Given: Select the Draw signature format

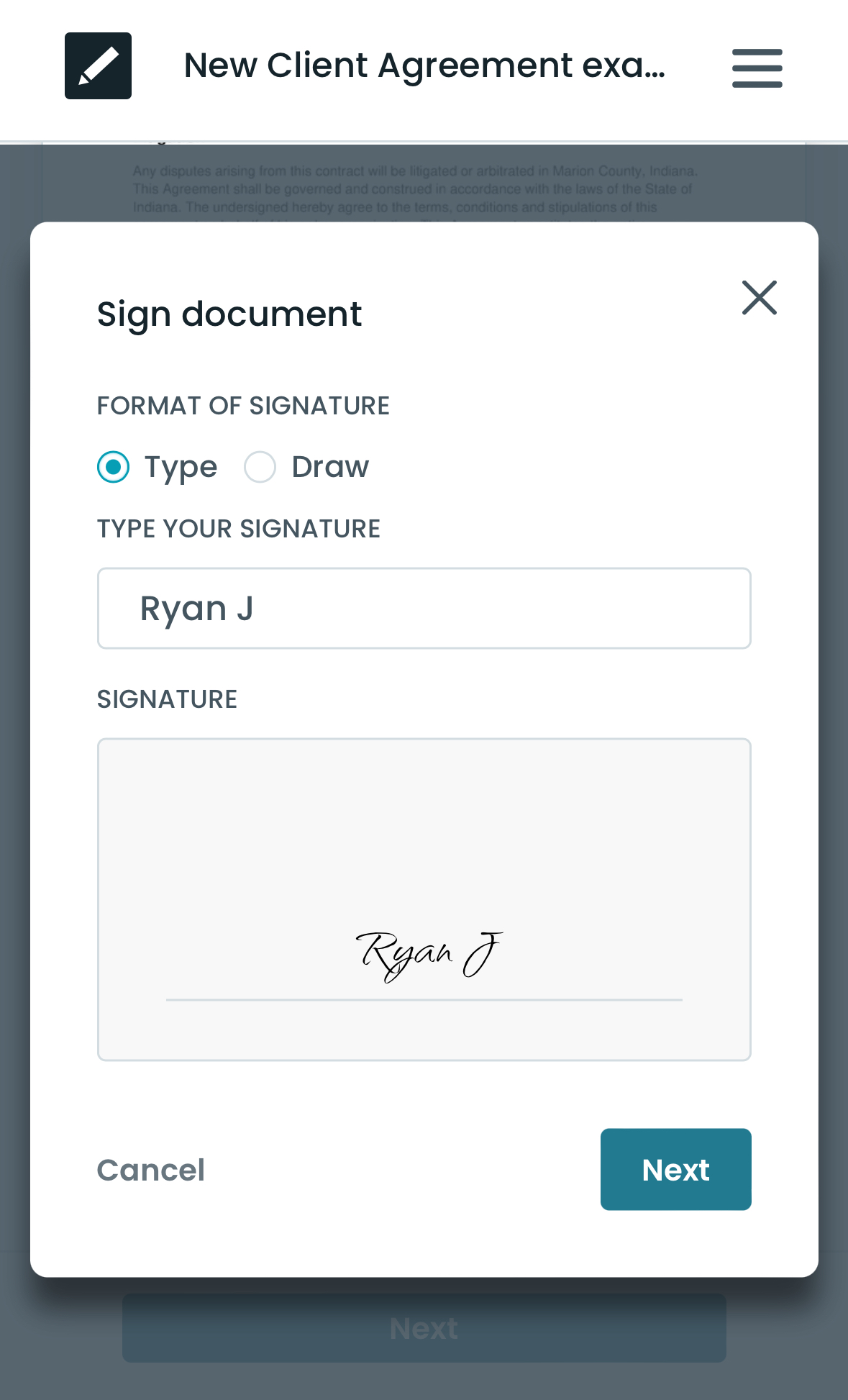Looking at the screenshot, I should (260, 466).
